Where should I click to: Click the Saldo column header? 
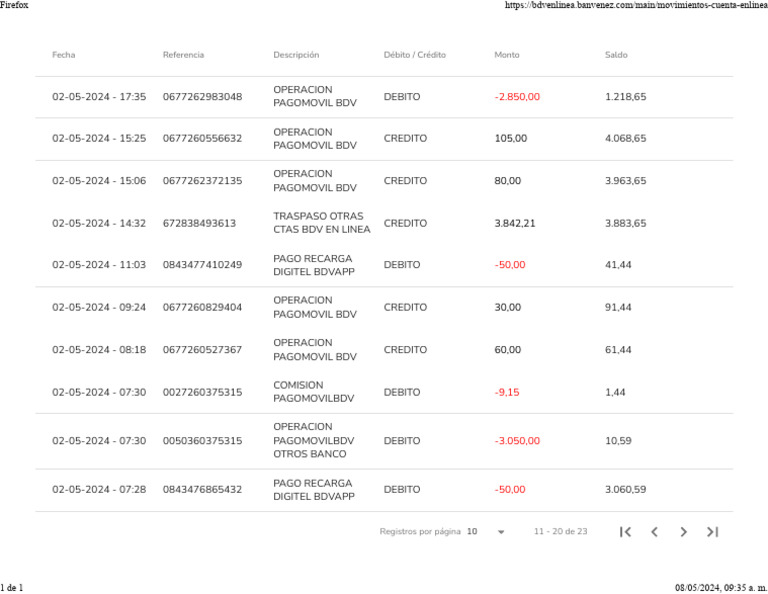tap(616, 55)
